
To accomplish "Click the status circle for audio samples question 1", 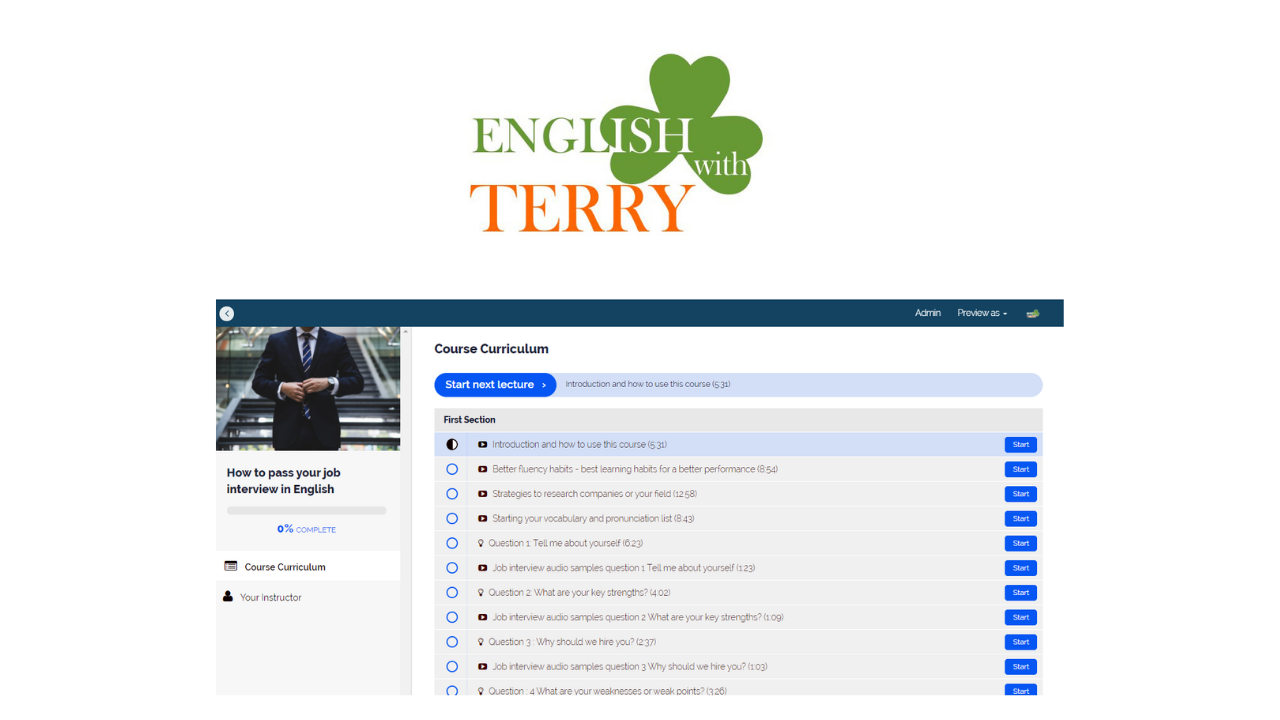I will 452,568.
